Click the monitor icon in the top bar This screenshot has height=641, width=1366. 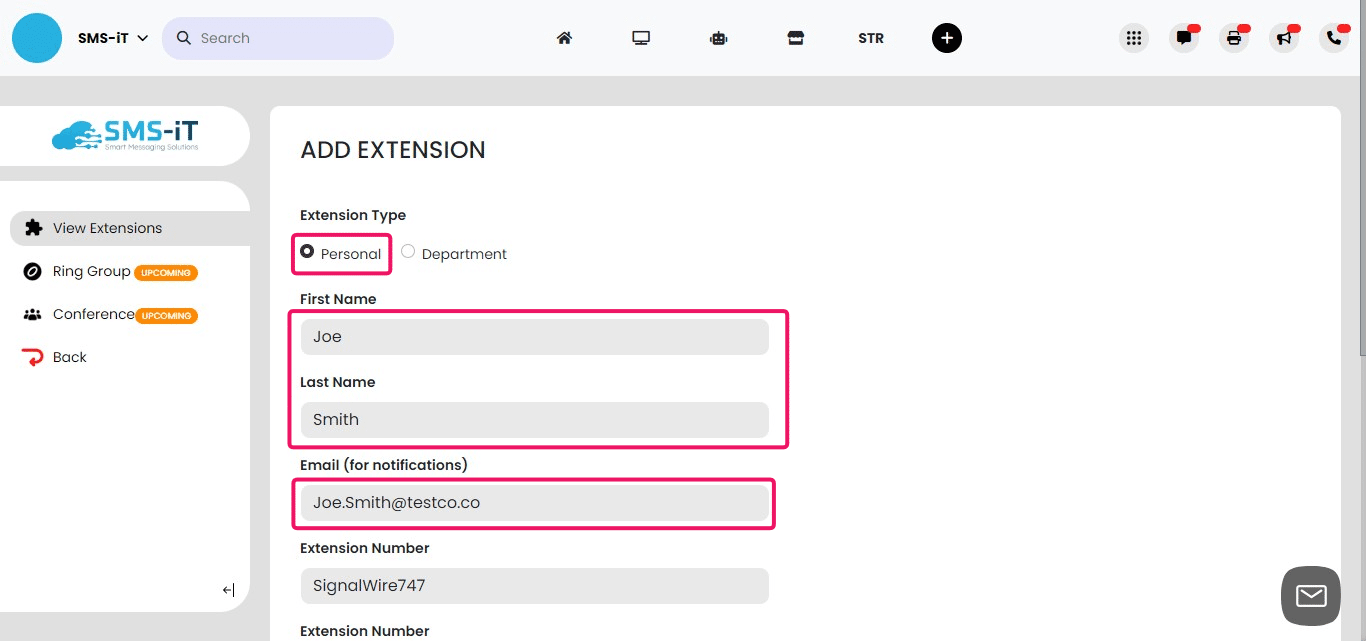point(641,37)
